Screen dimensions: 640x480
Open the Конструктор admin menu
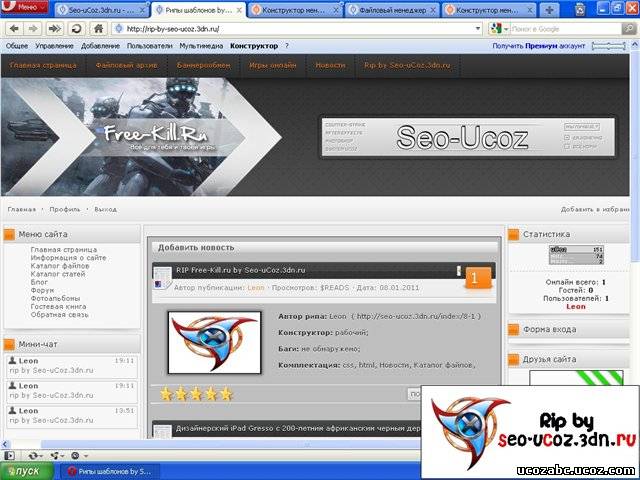point(254,46)
